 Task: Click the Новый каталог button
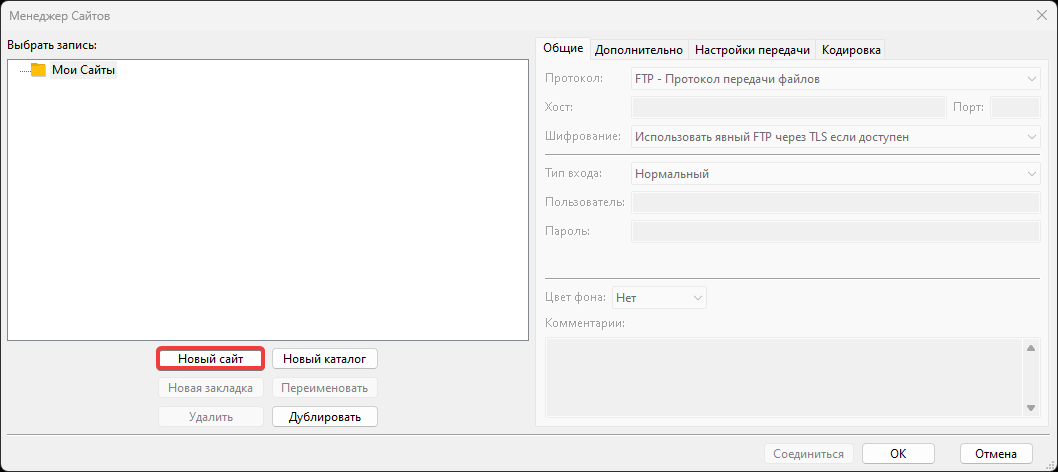pos(325,359)
